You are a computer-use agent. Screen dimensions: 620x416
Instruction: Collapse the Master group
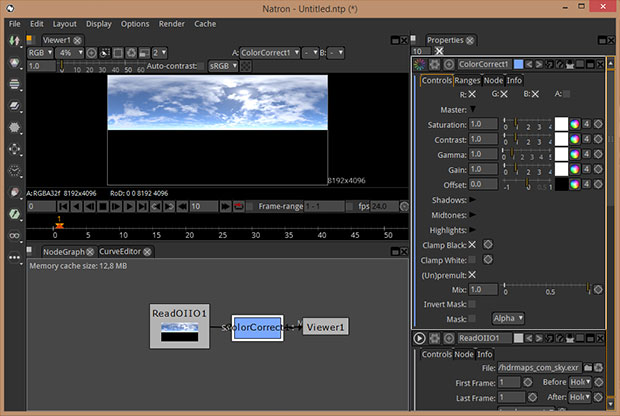point(473,109)
